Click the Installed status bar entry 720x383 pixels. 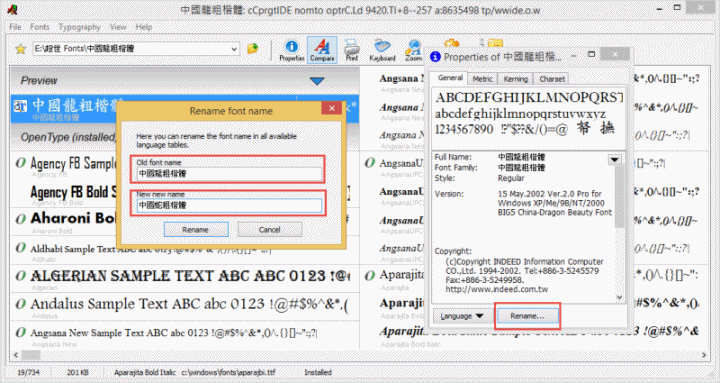pos(318,372)
